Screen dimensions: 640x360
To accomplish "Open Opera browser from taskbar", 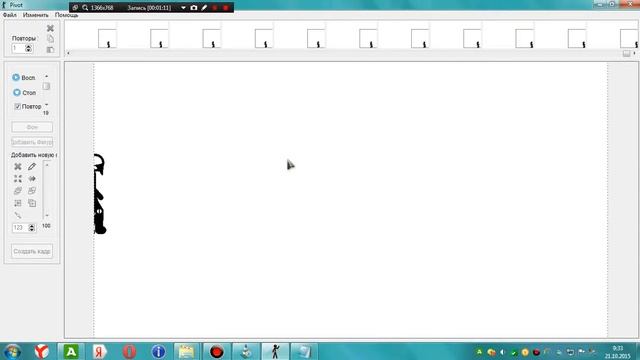I will [129, 351].
